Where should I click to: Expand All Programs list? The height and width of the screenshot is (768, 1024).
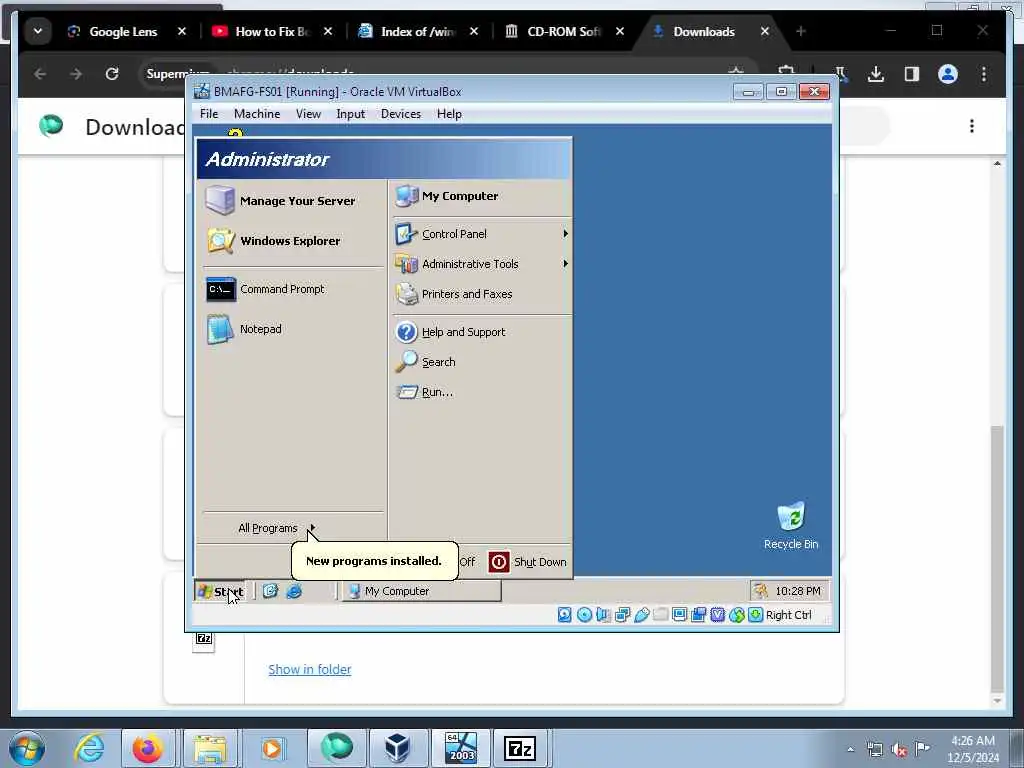point(277,528)
